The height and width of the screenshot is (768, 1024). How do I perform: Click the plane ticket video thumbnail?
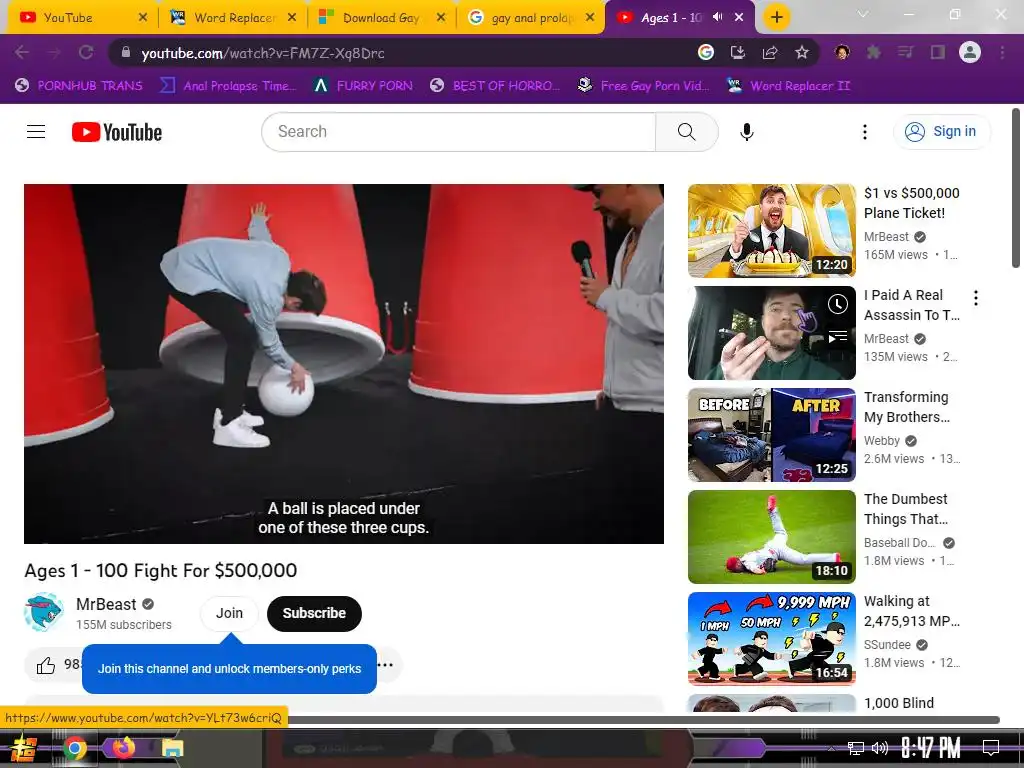(x=771, y=231)
